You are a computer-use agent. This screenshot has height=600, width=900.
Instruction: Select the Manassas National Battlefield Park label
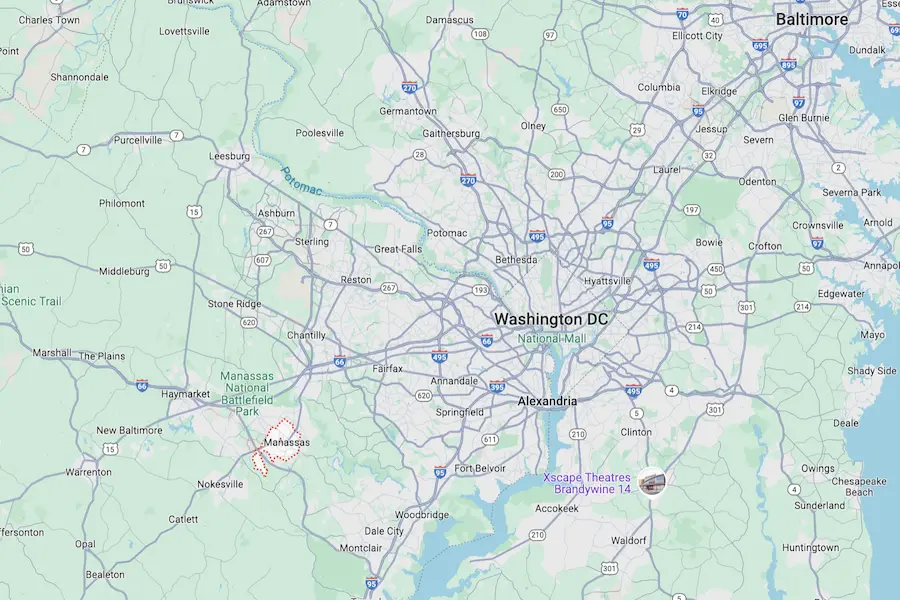tap(247, 394)
